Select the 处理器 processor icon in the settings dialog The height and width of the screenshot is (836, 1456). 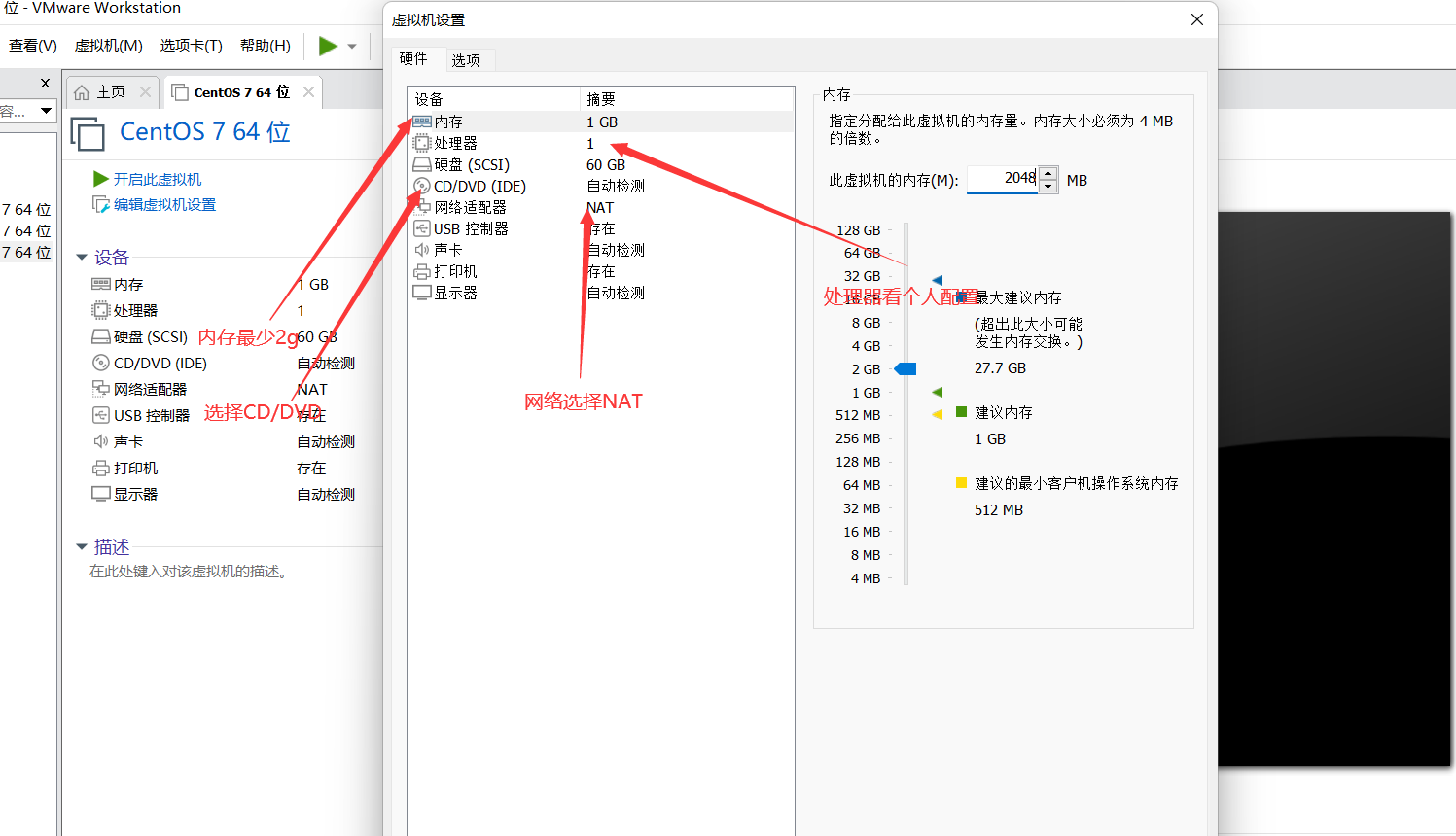[x=422, y=143]
